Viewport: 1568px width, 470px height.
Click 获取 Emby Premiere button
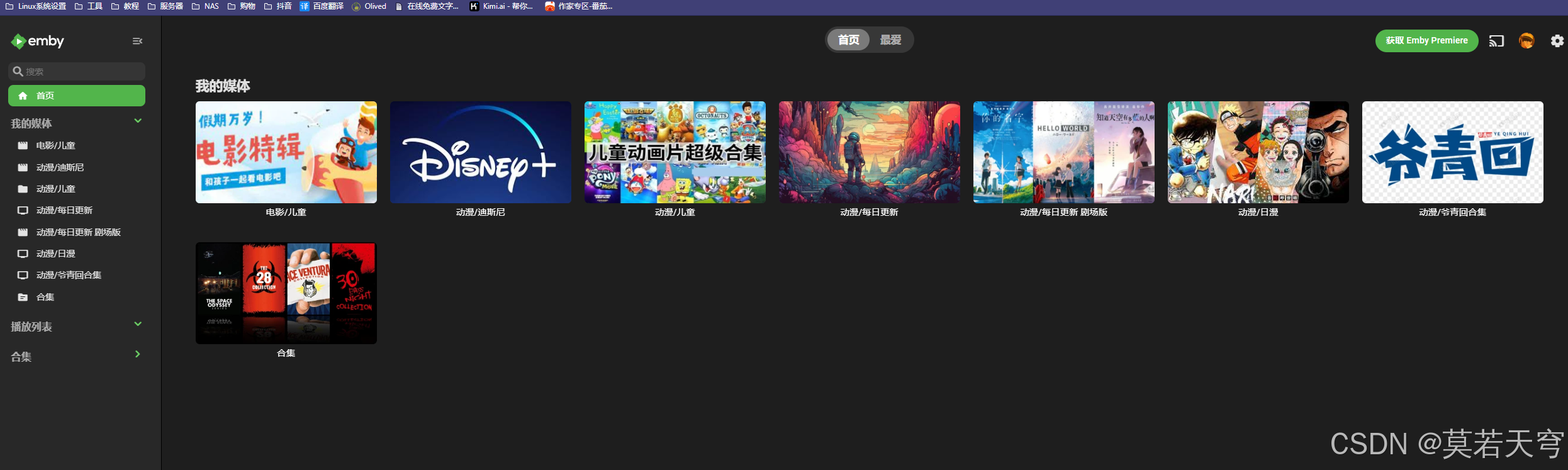[x=1426, y=41]
